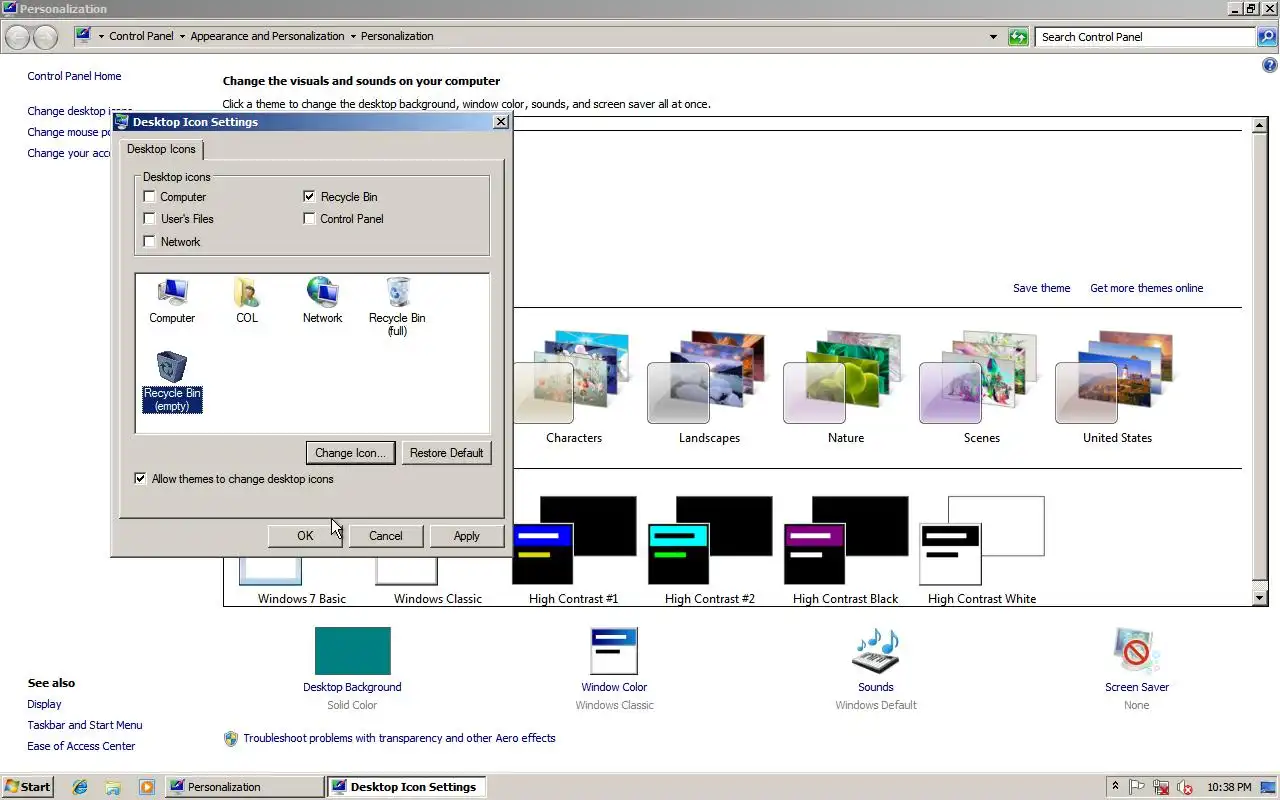
Task: Open the Display link under See also
Action: (44, 704)
